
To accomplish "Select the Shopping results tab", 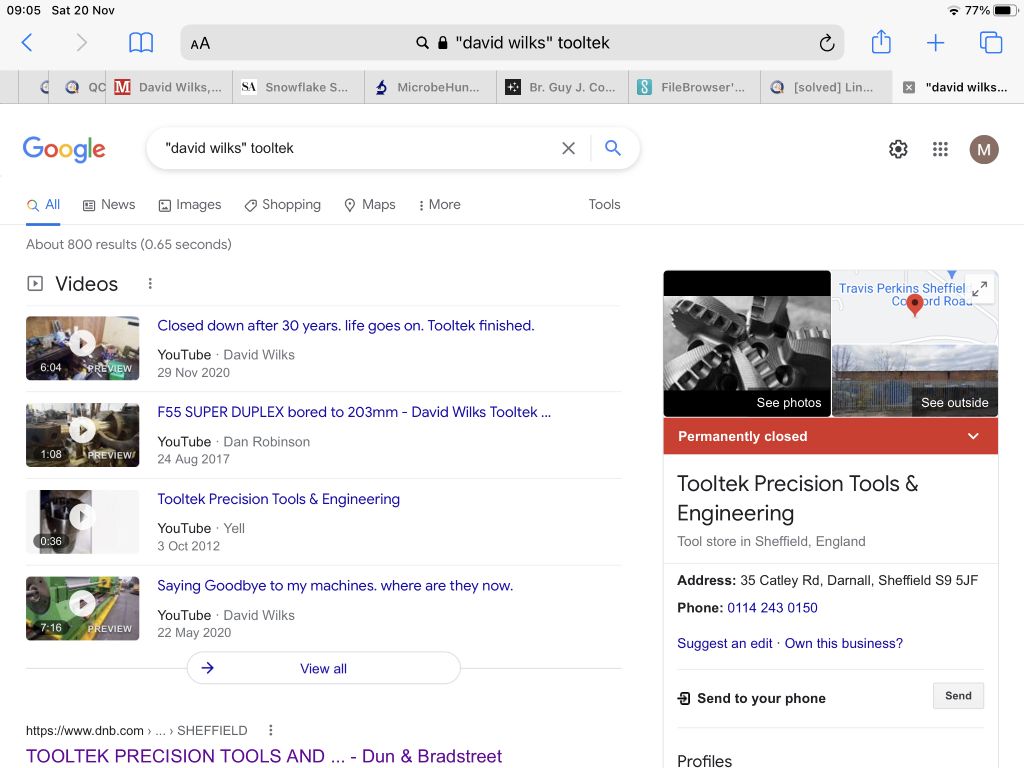I will tap(282, 204).
